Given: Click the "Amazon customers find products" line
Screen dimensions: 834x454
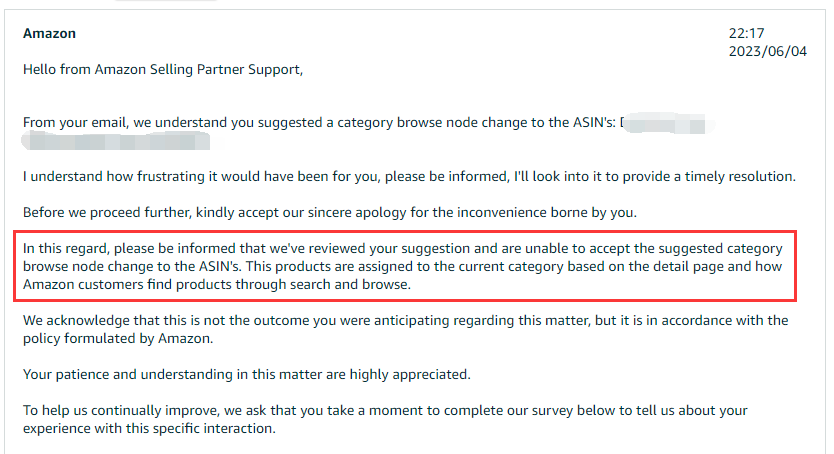Looking at the screenshot, I should coord(217,284).
